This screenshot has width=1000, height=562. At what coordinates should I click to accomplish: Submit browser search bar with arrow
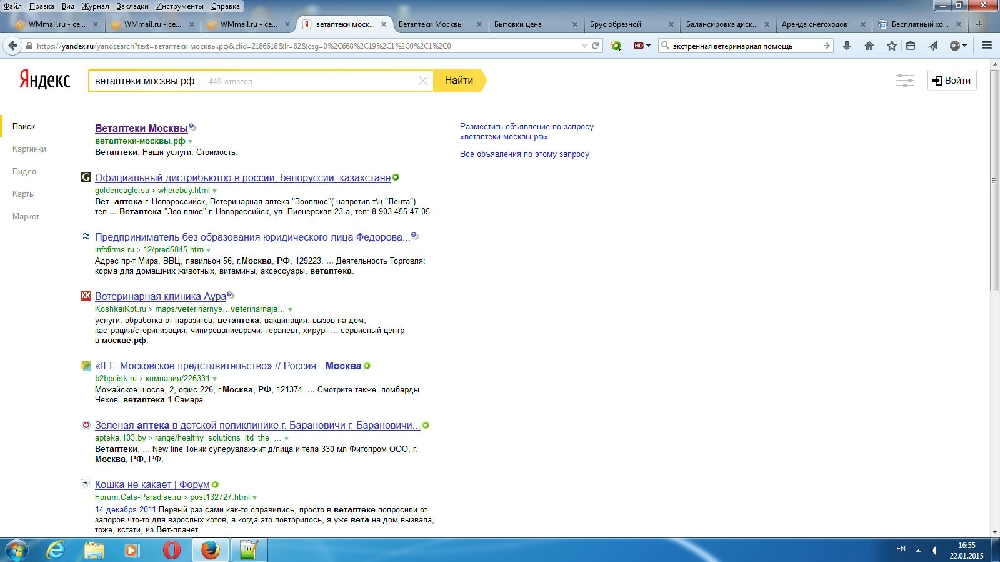pyautogui.click(x=827, y=46)
